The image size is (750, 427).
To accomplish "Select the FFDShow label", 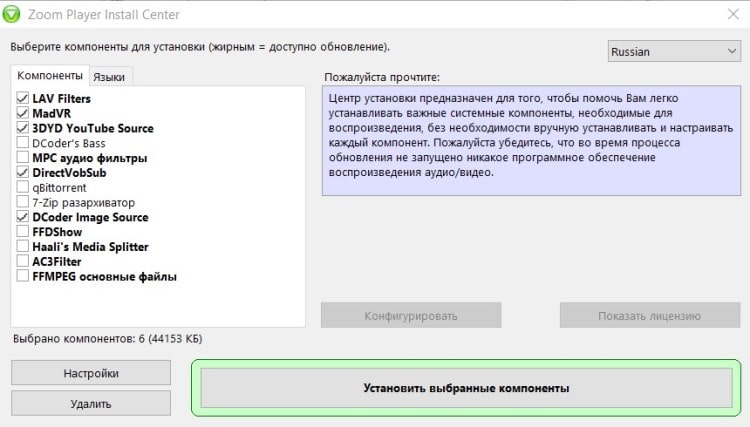I will click(57, 232).
